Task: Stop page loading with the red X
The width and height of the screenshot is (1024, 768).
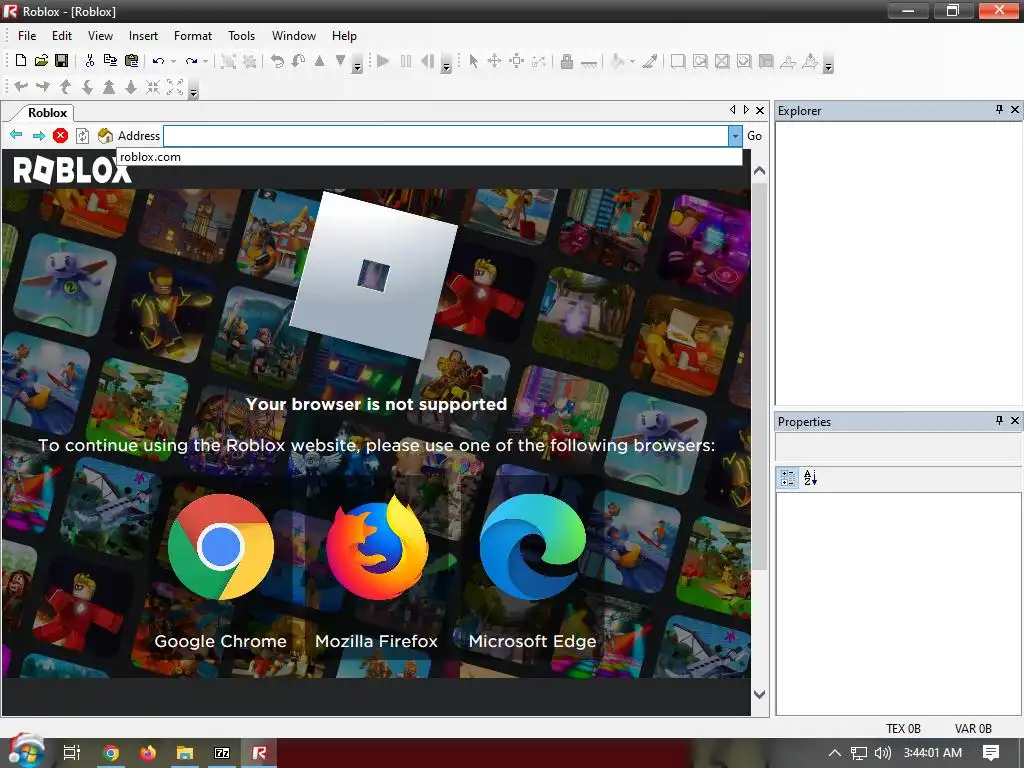Action: 61,135
